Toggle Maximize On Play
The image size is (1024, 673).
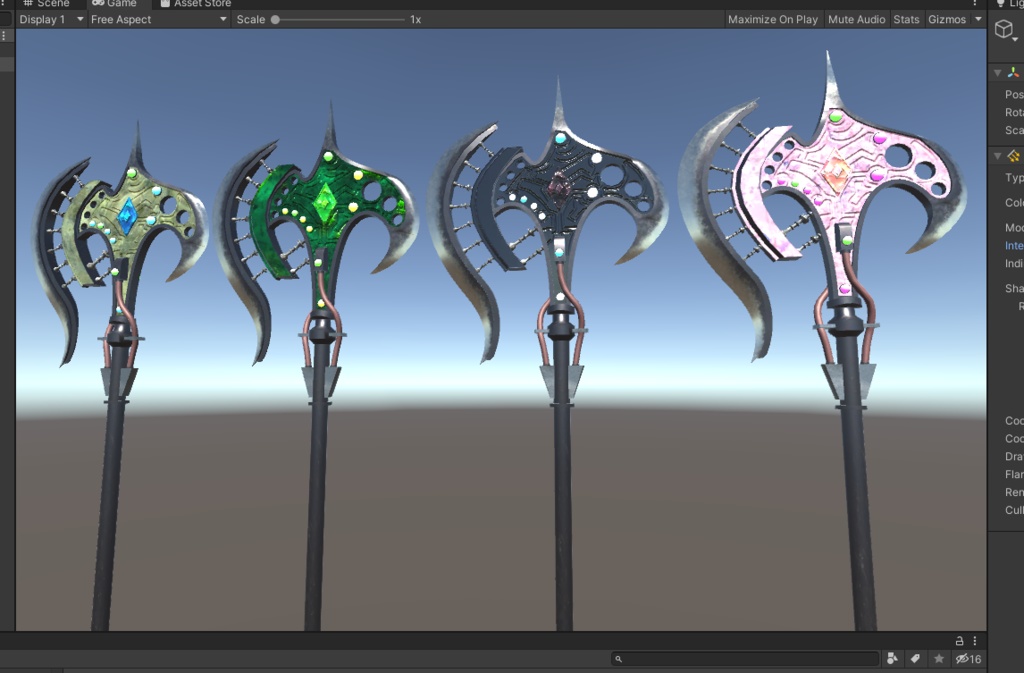(x=773, y=18)
